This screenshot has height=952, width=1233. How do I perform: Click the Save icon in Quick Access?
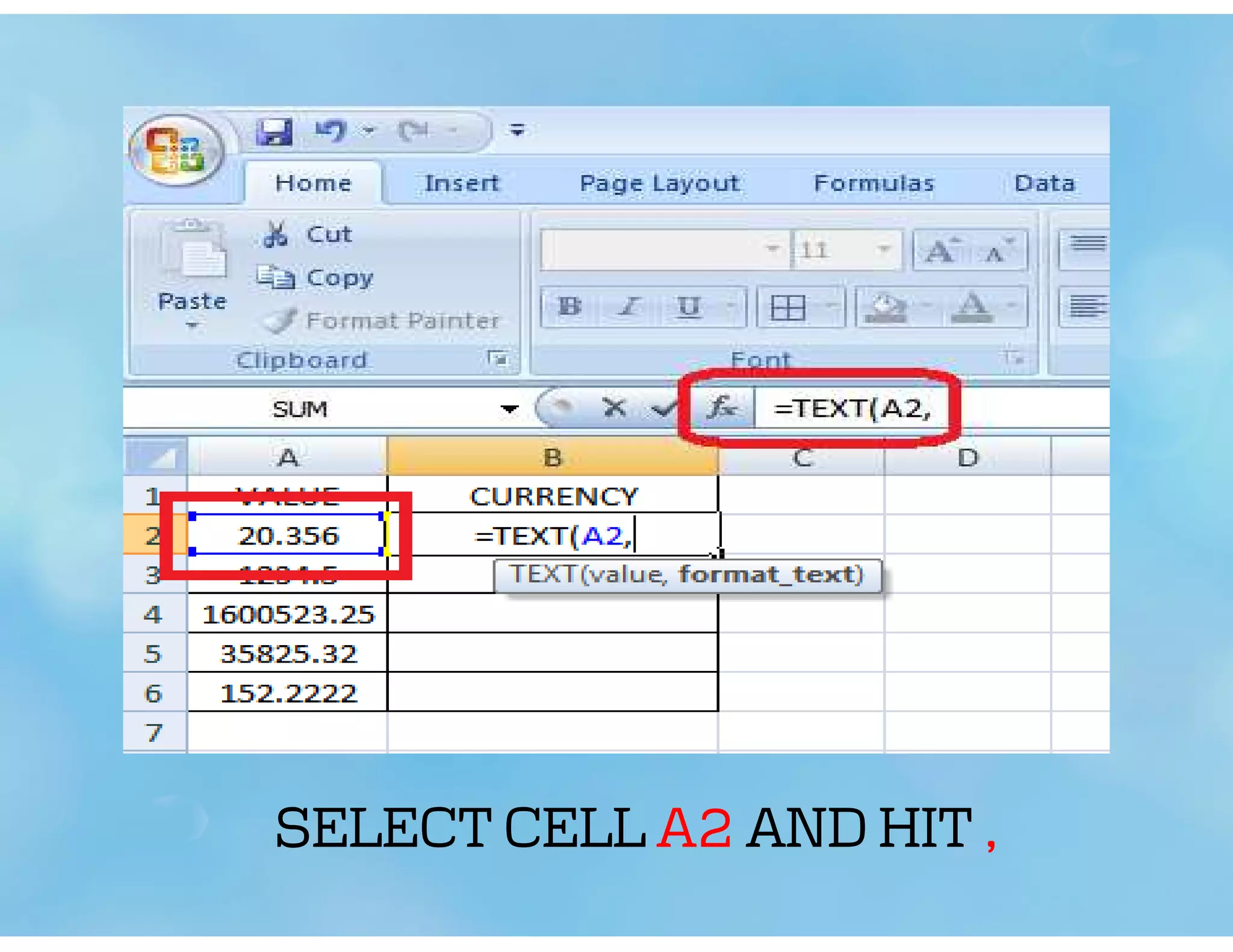tap(275, 131)
